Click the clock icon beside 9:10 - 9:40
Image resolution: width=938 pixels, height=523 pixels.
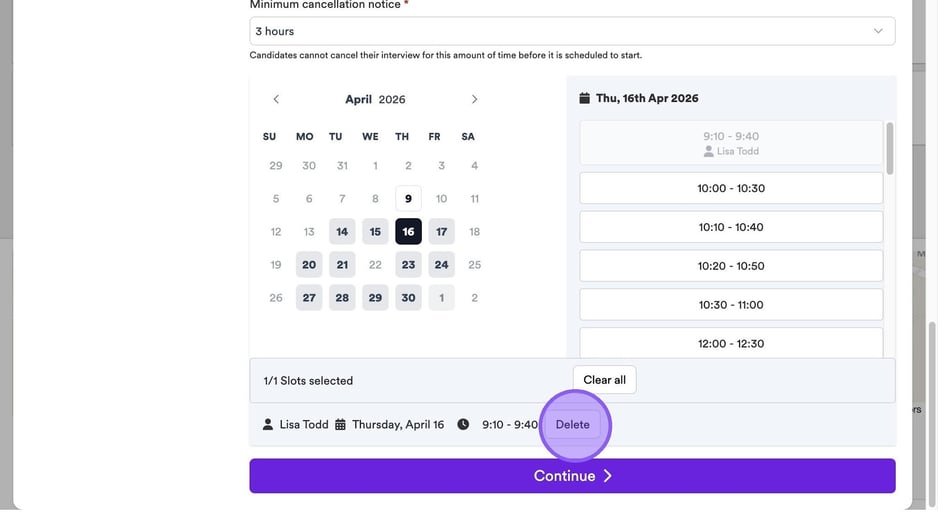click(463, 424)
